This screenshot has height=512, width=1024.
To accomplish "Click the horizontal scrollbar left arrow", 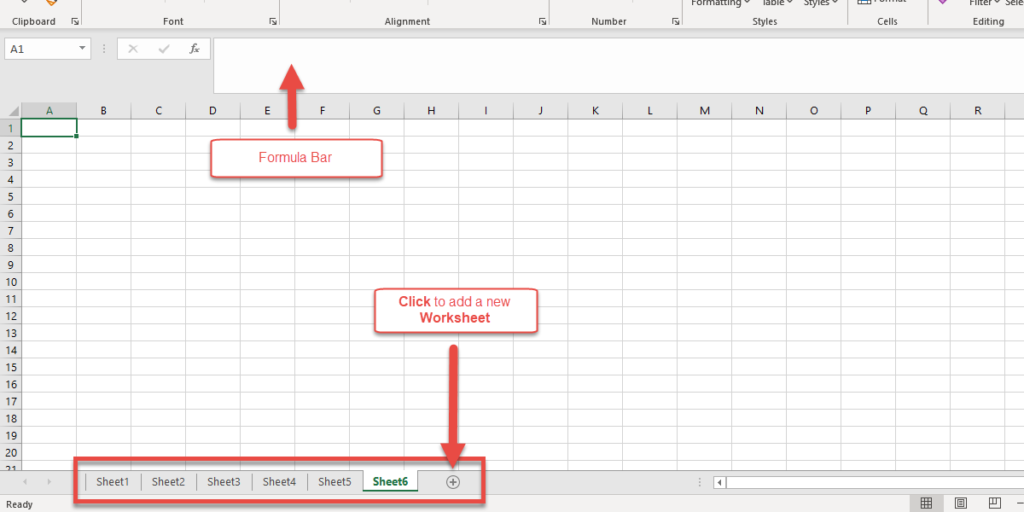I will [x=720, y=483].
